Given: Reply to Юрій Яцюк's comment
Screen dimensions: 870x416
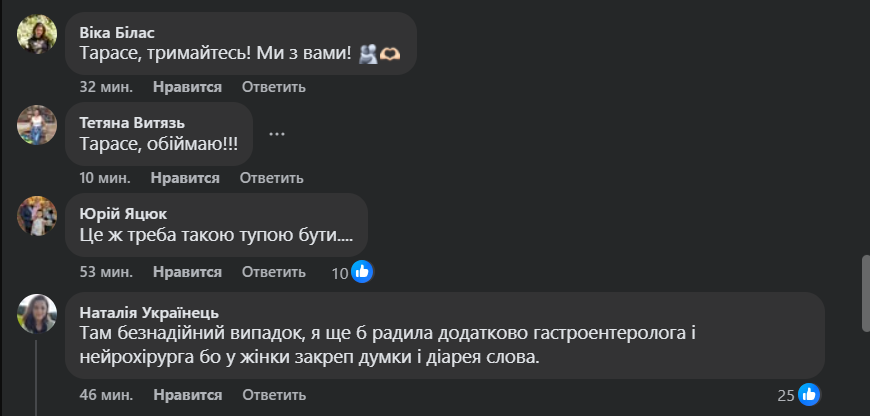Looking at the screenshot, I should (x=273, y=271).
